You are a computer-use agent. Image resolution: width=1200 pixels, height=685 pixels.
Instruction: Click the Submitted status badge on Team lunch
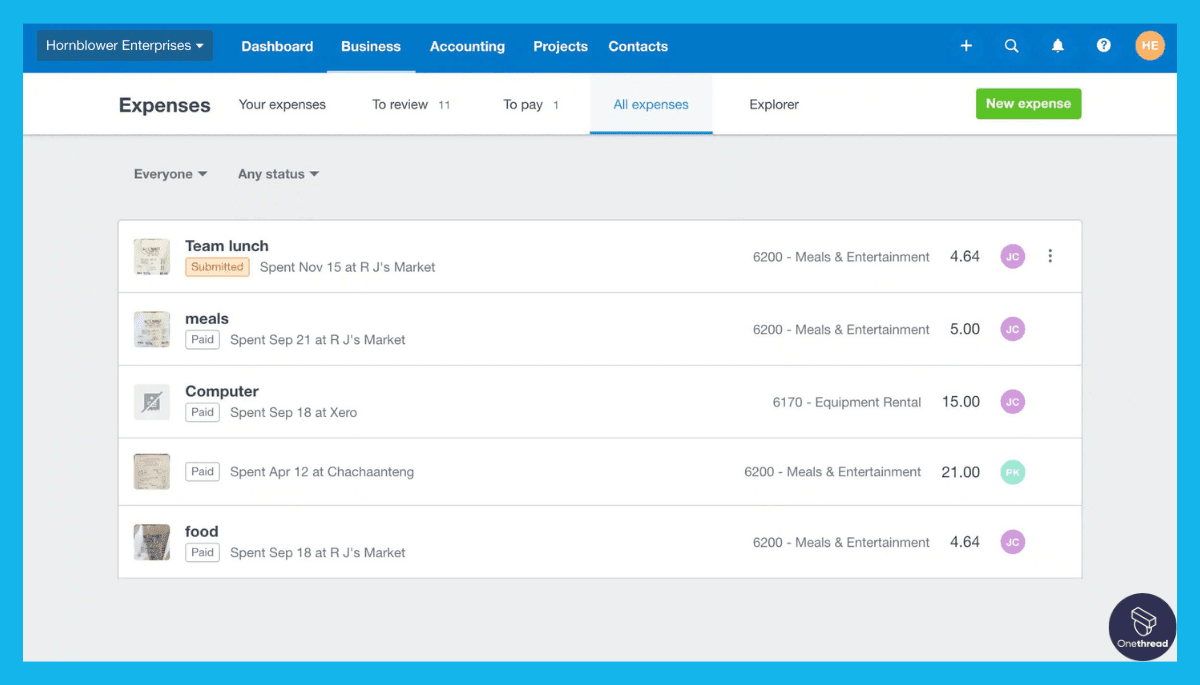217,267
